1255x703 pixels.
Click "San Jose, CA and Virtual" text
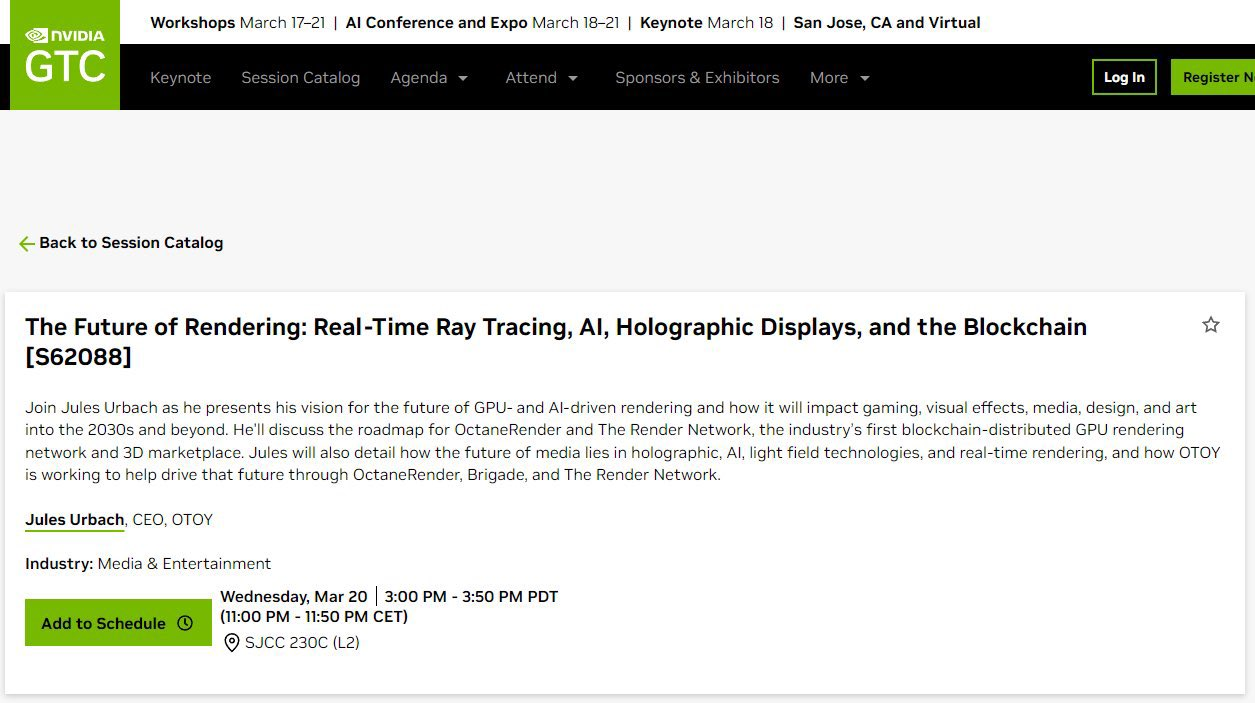887,22
